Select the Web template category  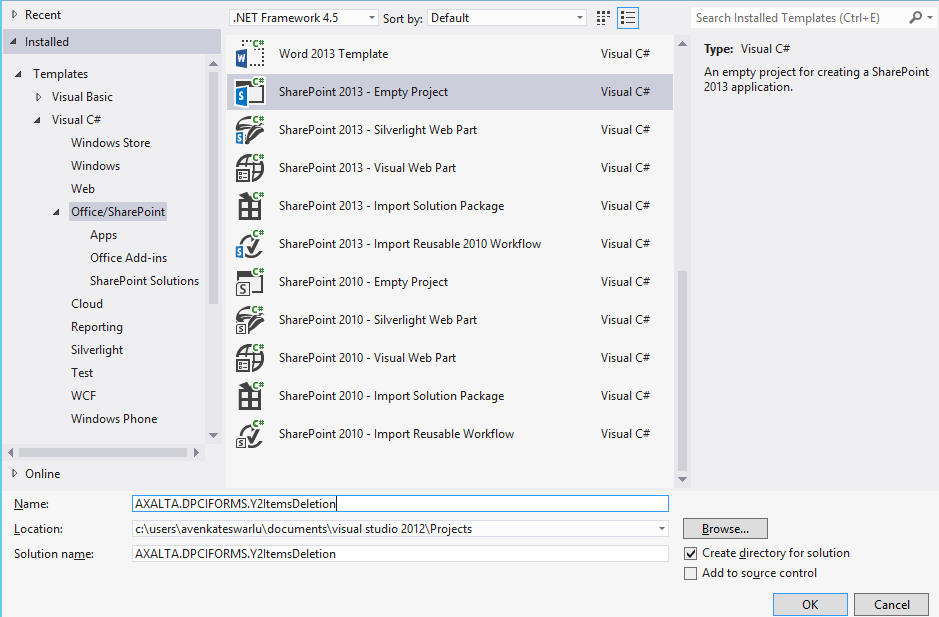[x=83, y=189]
